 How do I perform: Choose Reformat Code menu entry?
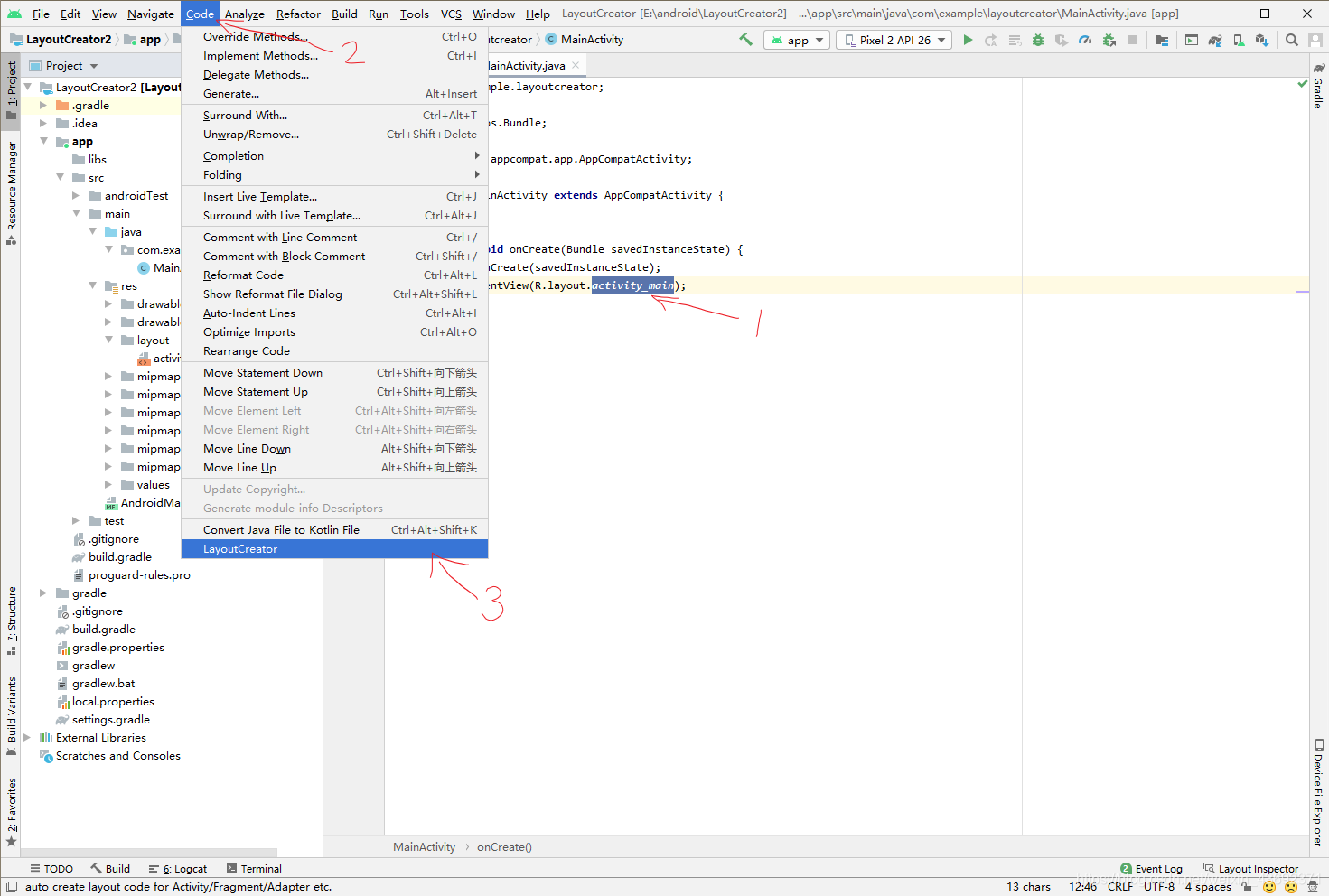pyautogui.click(x=334, y=275)
